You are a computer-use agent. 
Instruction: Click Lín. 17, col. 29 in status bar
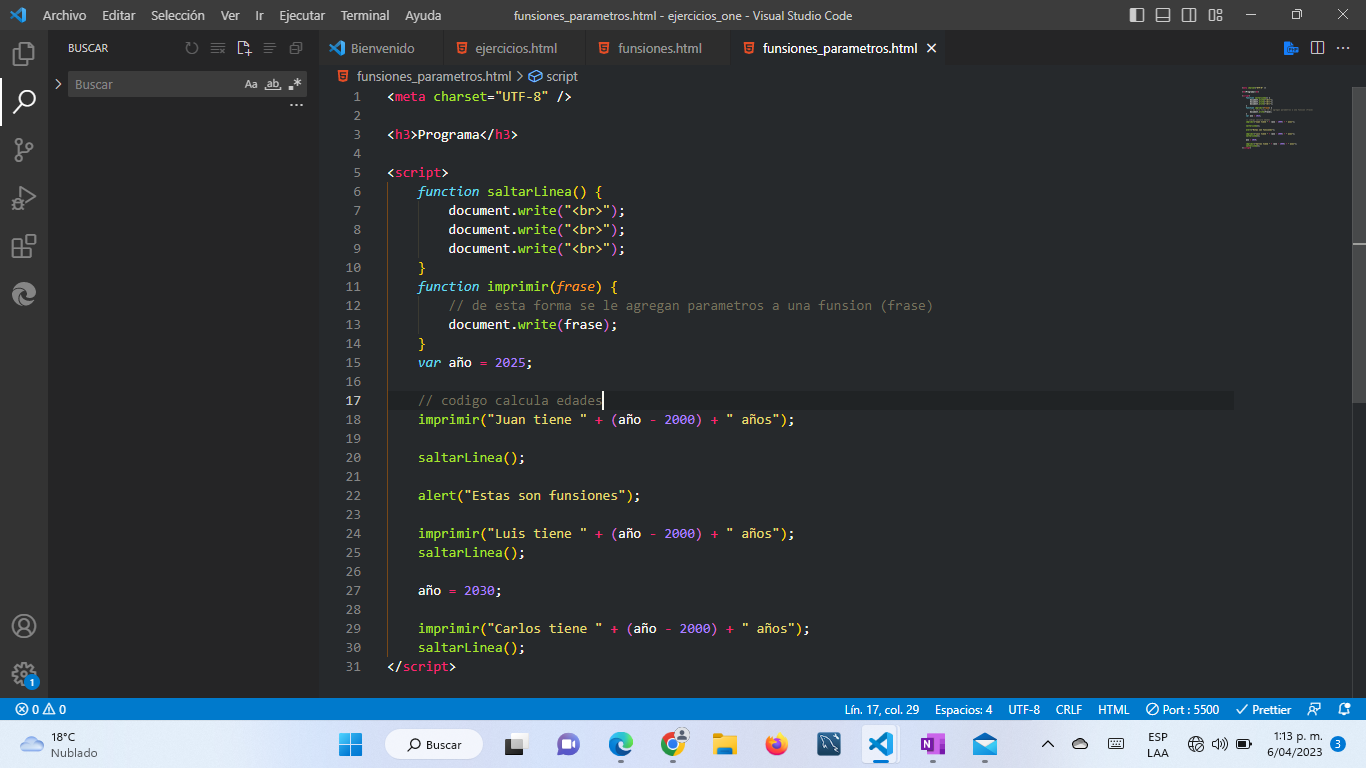click(882, 709)
